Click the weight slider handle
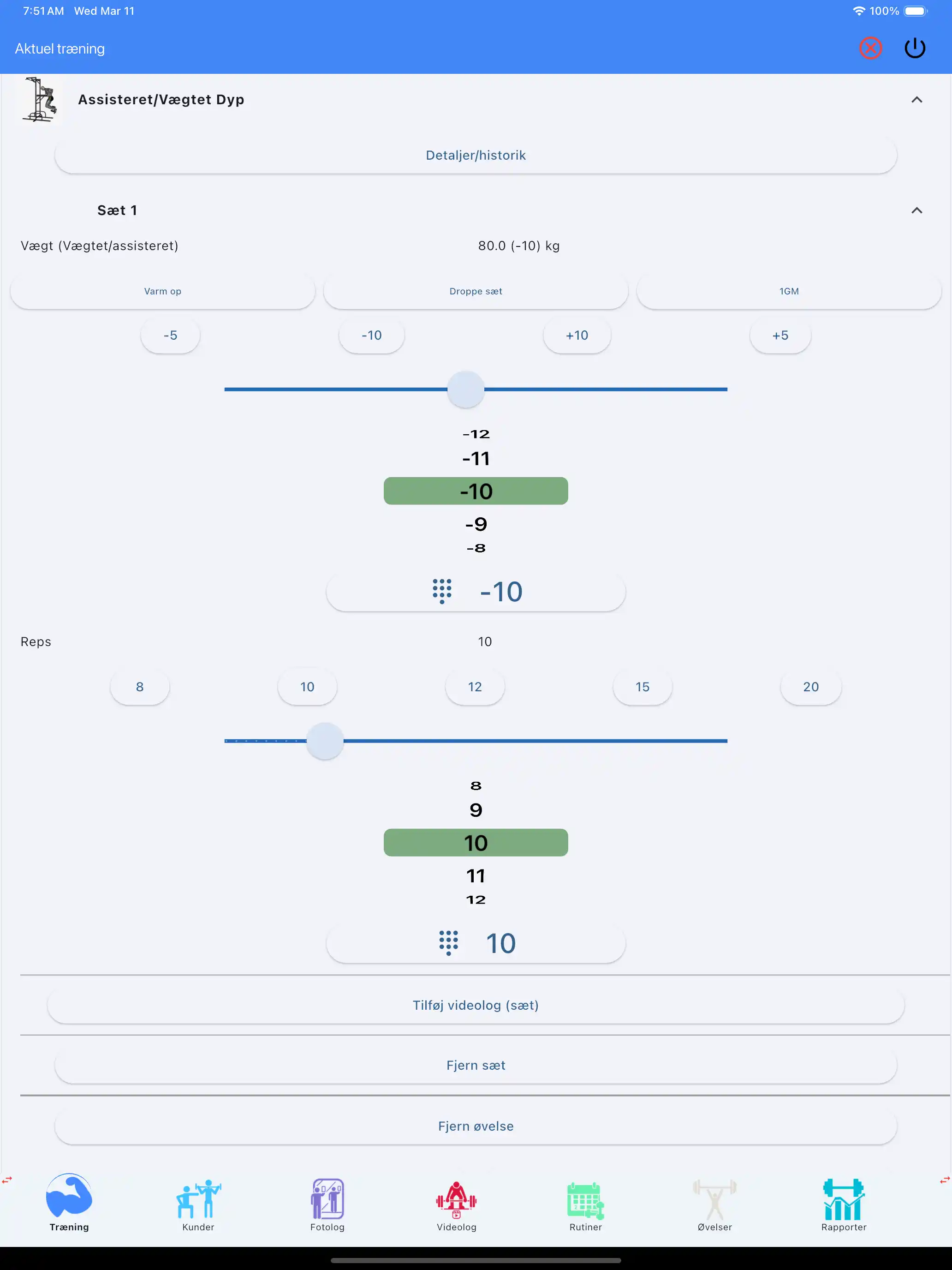This screenshot has width=952, height=1270. click(x=465, y=389)
